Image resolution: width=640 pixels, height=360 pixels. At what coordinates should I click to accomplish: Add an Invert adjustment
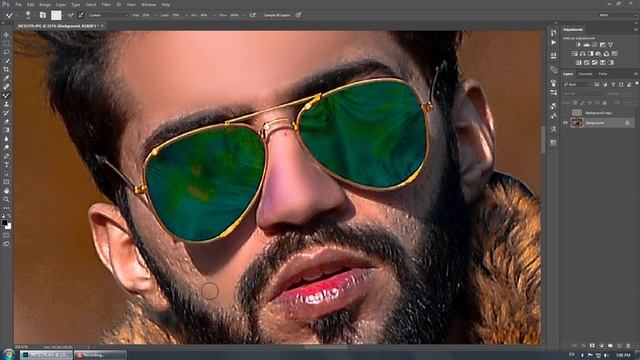[578, 62]
